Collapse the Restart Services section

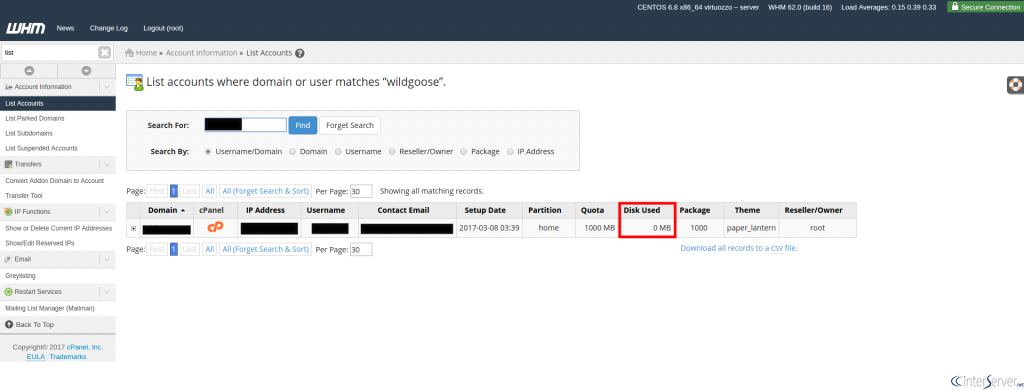(x=107, y=292)
